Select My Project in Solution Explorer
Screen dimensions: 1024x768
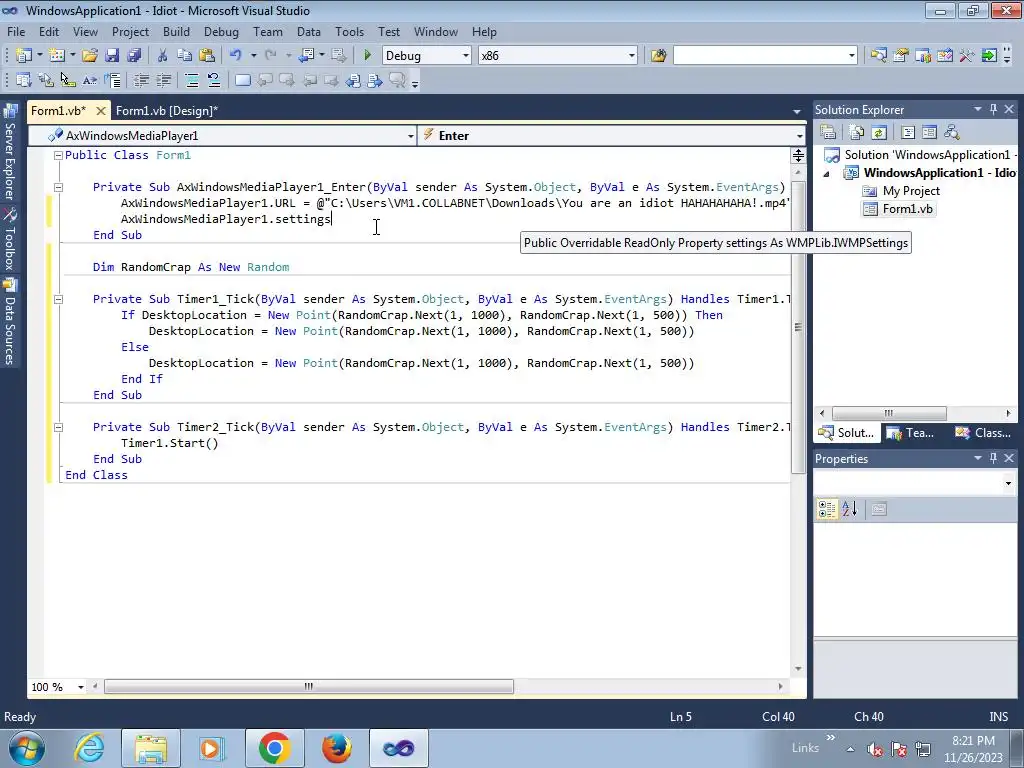[x=911, y=191]
